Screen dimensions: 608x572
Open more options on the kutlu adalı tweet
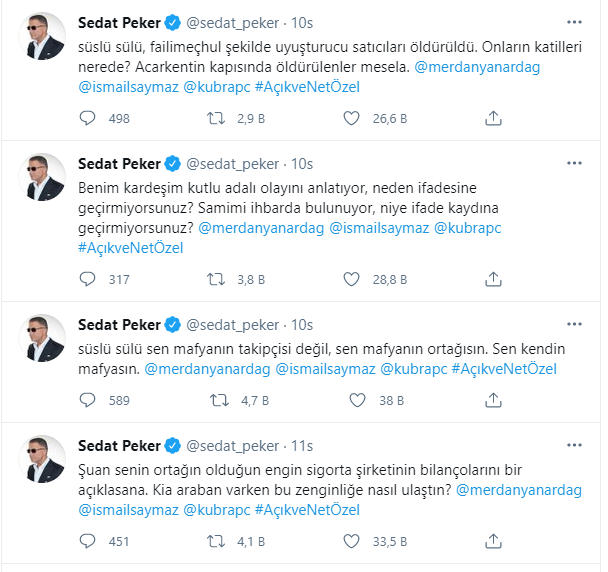pyautogui.click(x=574, y=163)
